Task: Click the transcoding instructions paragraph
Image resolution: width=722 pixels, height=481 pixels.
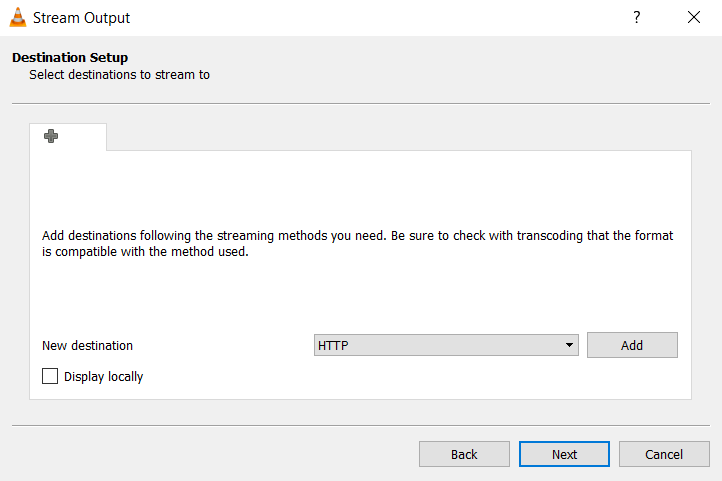Action: click(x=358, y=244)
